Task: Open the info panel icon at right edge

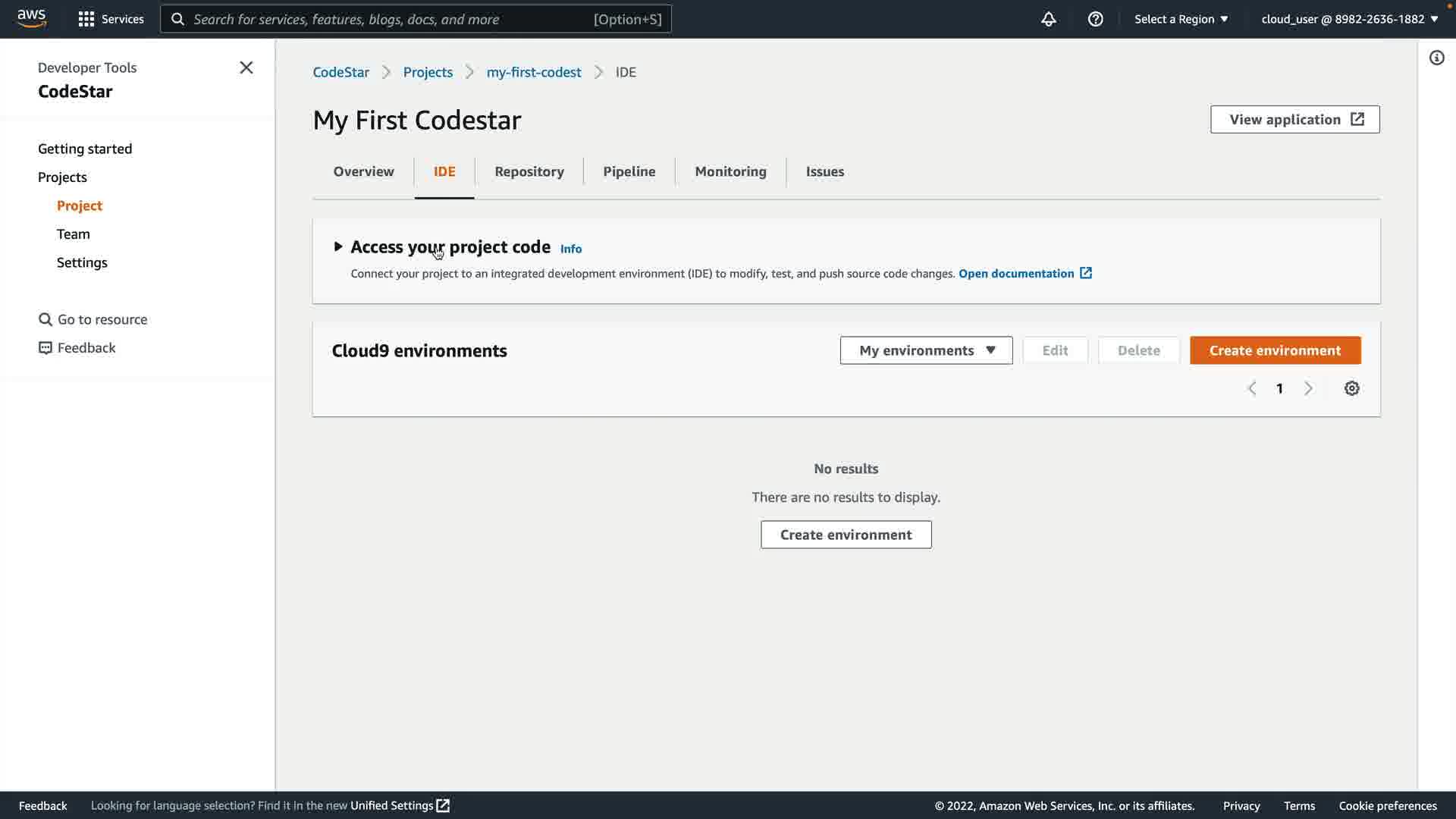Action: coord(1436,58)
